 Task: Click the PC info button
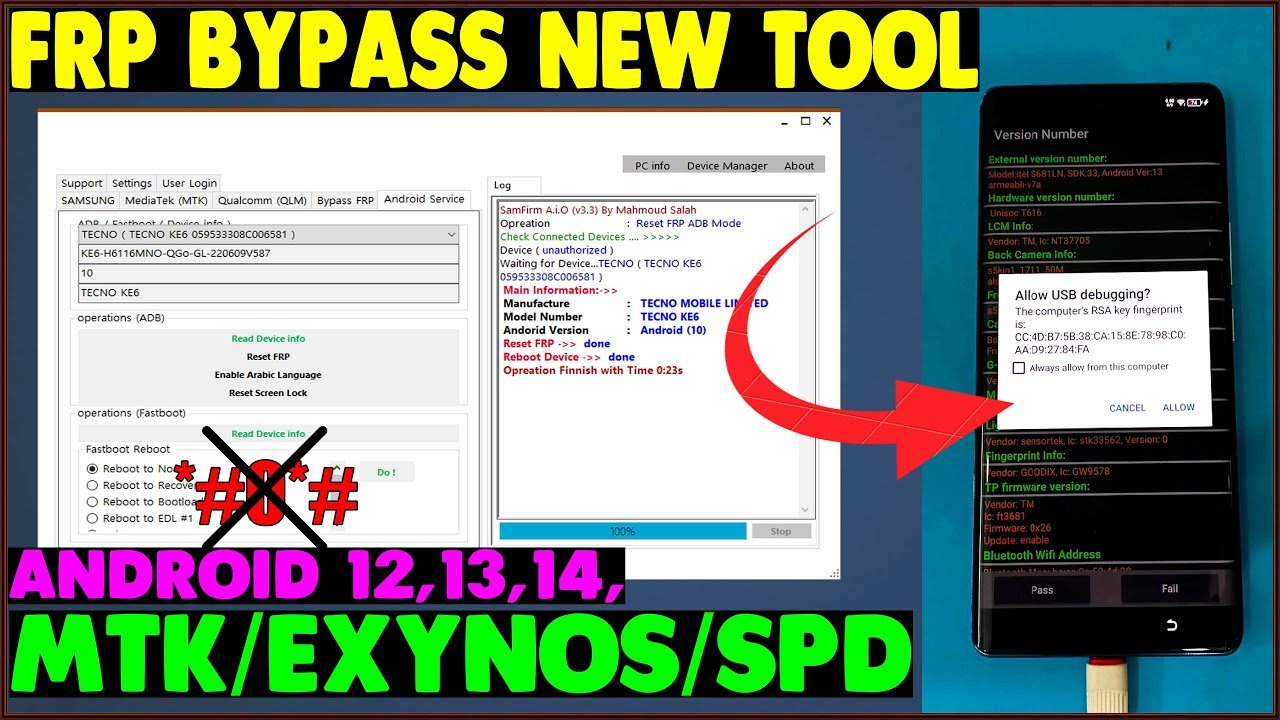click(653, 165)
